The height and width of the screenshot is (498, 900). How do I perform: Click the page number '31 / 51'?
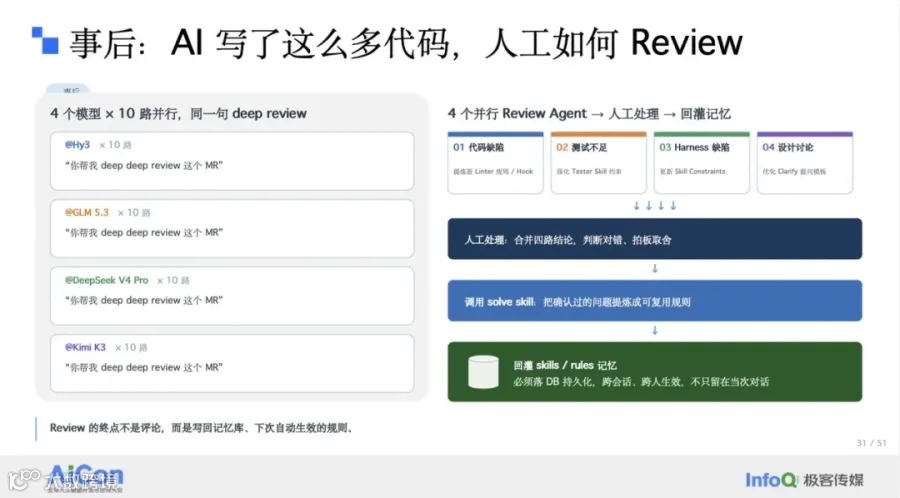click(x=871, y=443)
